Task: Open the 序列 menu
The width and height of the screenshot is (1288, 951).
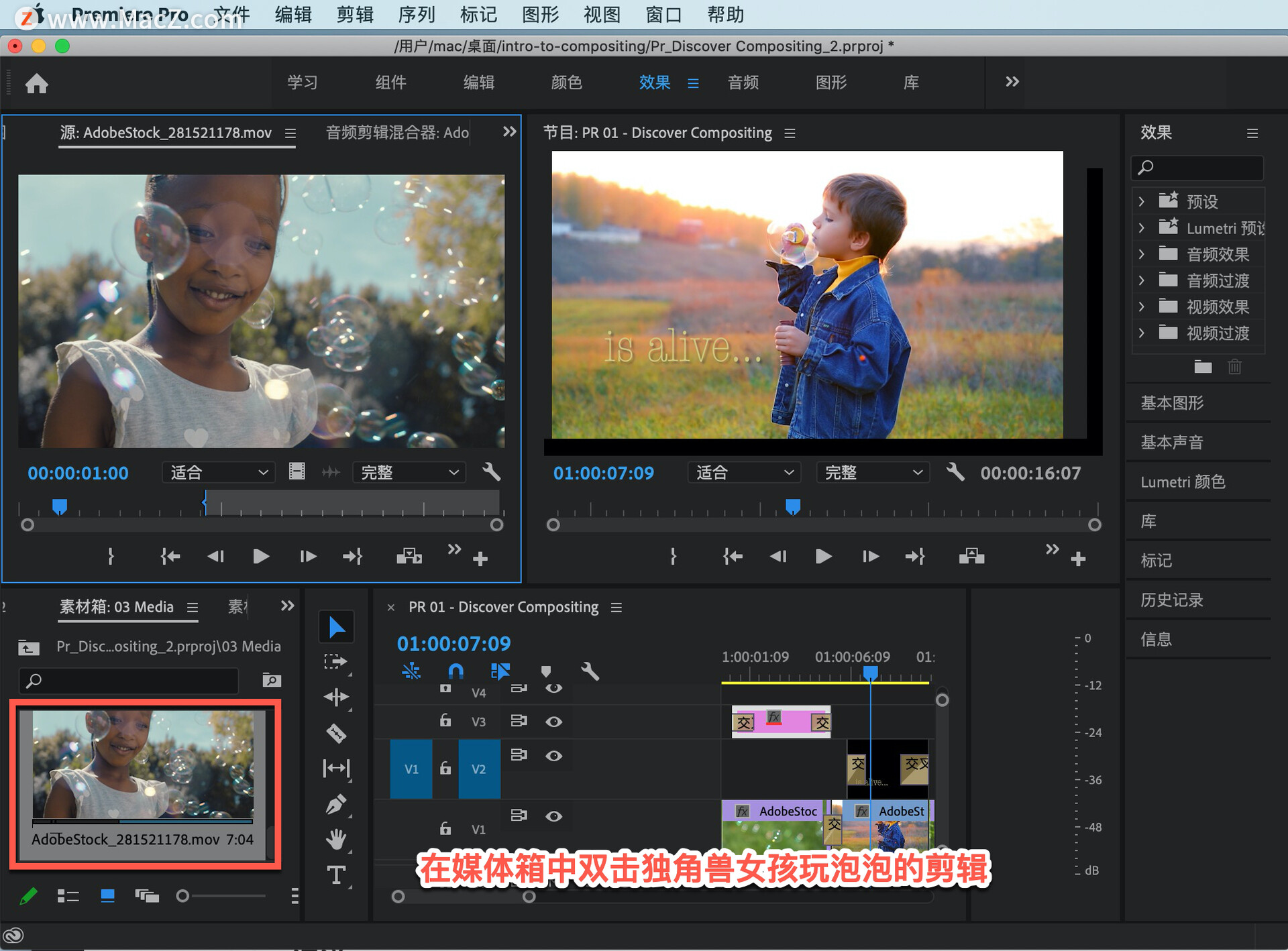Action: tap(417, 14)
